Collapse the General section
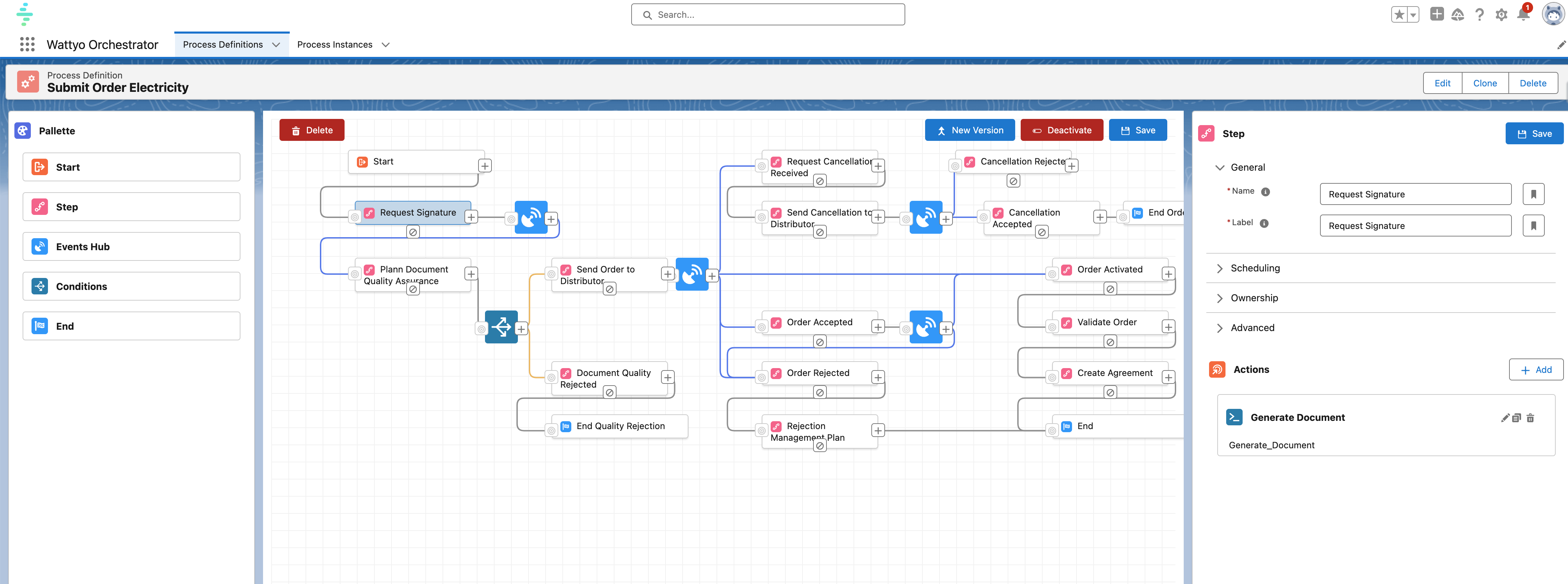1568x584 pixels. (x=1219, y=168)
